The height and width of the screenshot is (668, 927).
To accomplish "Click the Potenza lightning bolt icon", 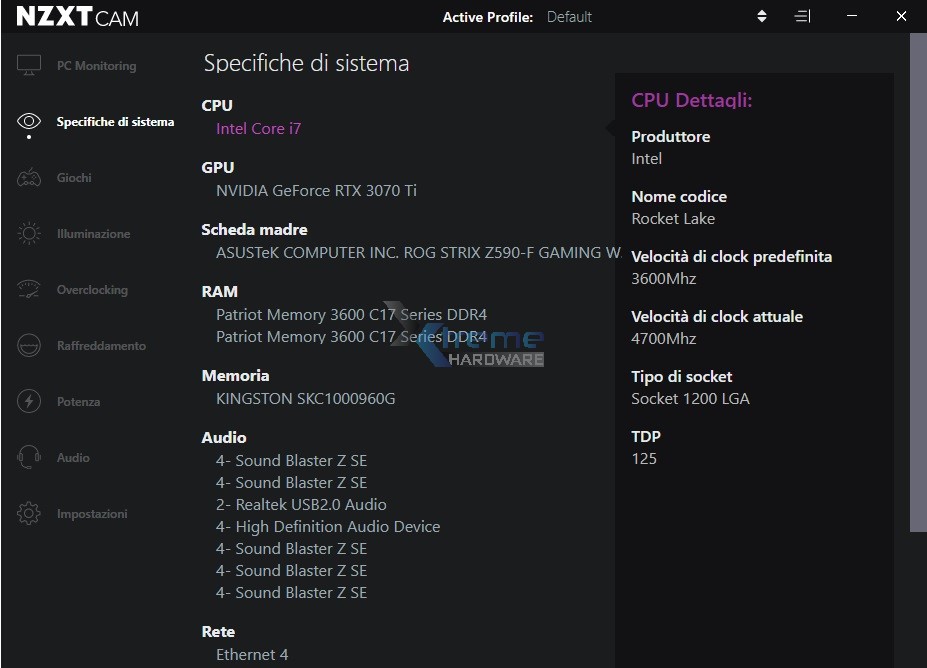I will coord(29,402).
